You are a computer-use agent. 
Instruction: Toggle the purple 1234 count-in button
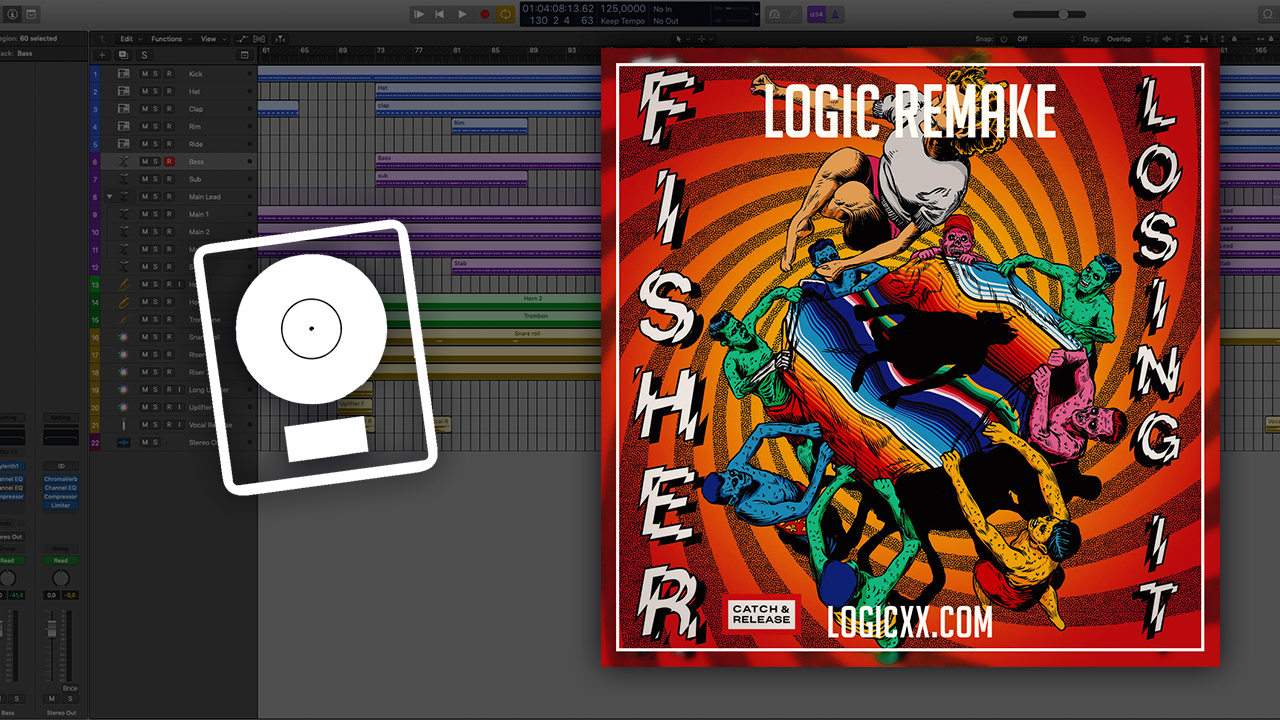pos(816,14)
